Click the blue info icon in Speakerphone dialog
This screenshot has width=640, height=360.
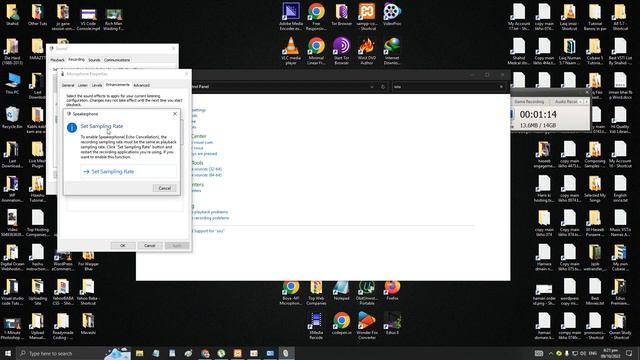72,128
